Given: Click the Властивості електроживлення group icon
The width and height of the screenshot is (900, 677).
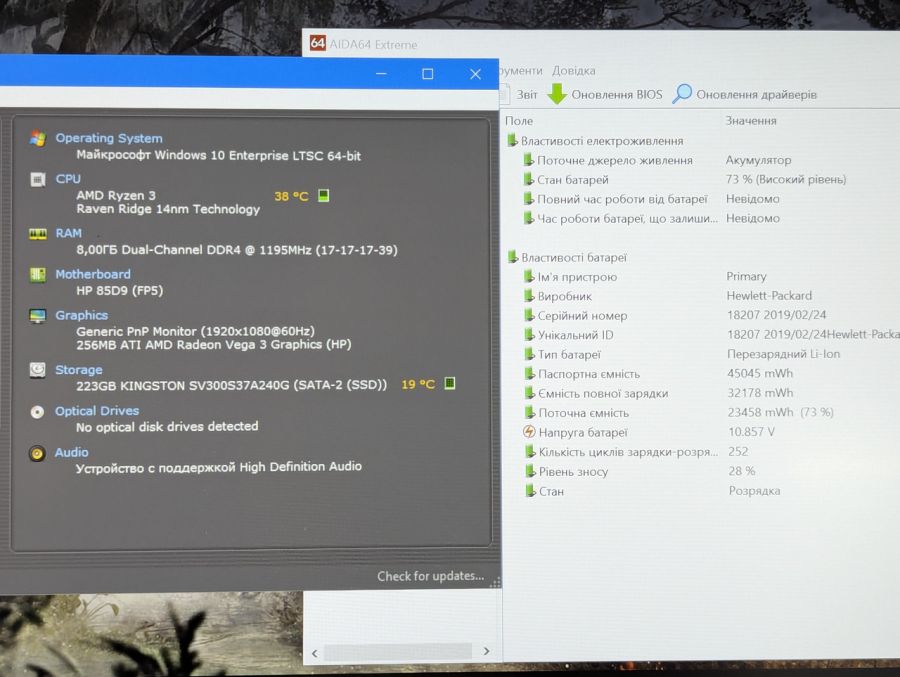Looking at the screenshot, I should 513,140.
